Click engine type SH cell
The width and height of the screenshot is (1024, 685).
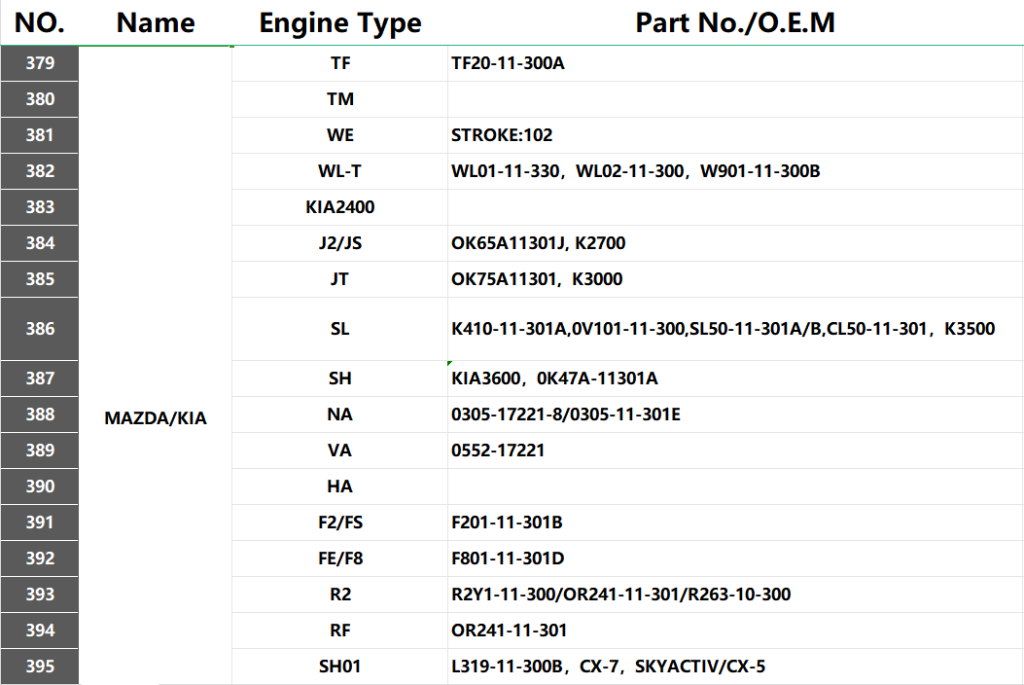pos(340,378)
